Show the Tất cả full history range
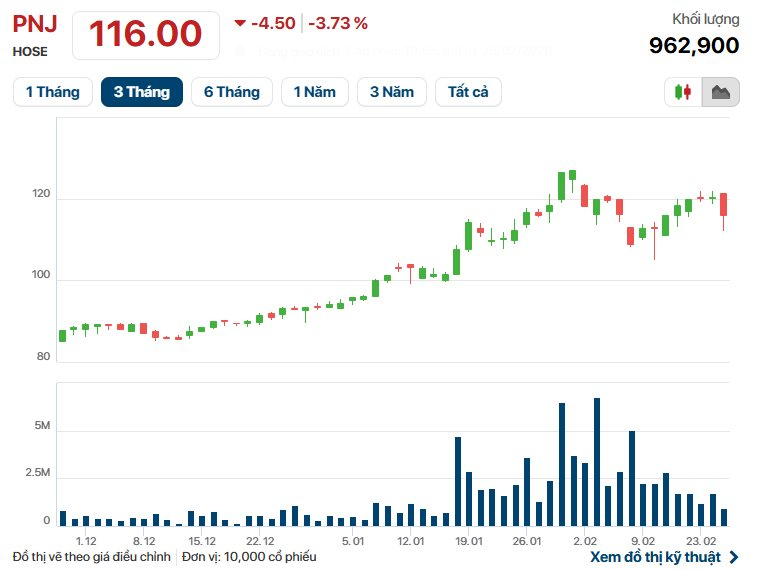This screenshot has height=570, width=759. click(468, 92)
